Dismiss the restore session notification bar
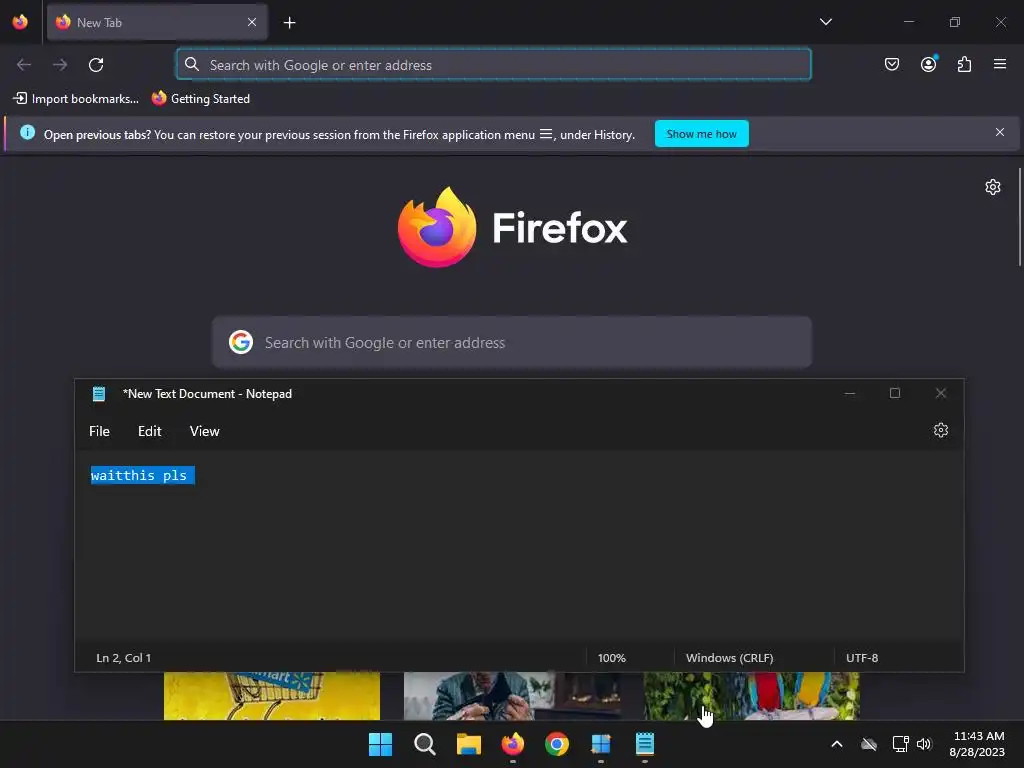The width and height of the screenshot is (1024, 768). tap(1000, 133)
